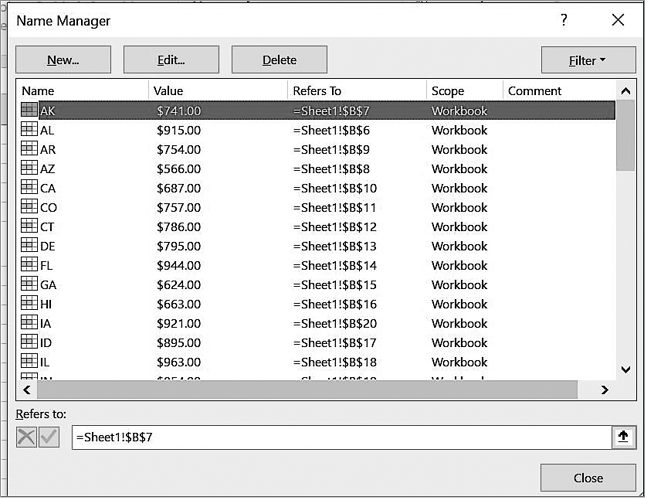
Task: Click the checkmark accept icon
Action: [x=49, y=437]
